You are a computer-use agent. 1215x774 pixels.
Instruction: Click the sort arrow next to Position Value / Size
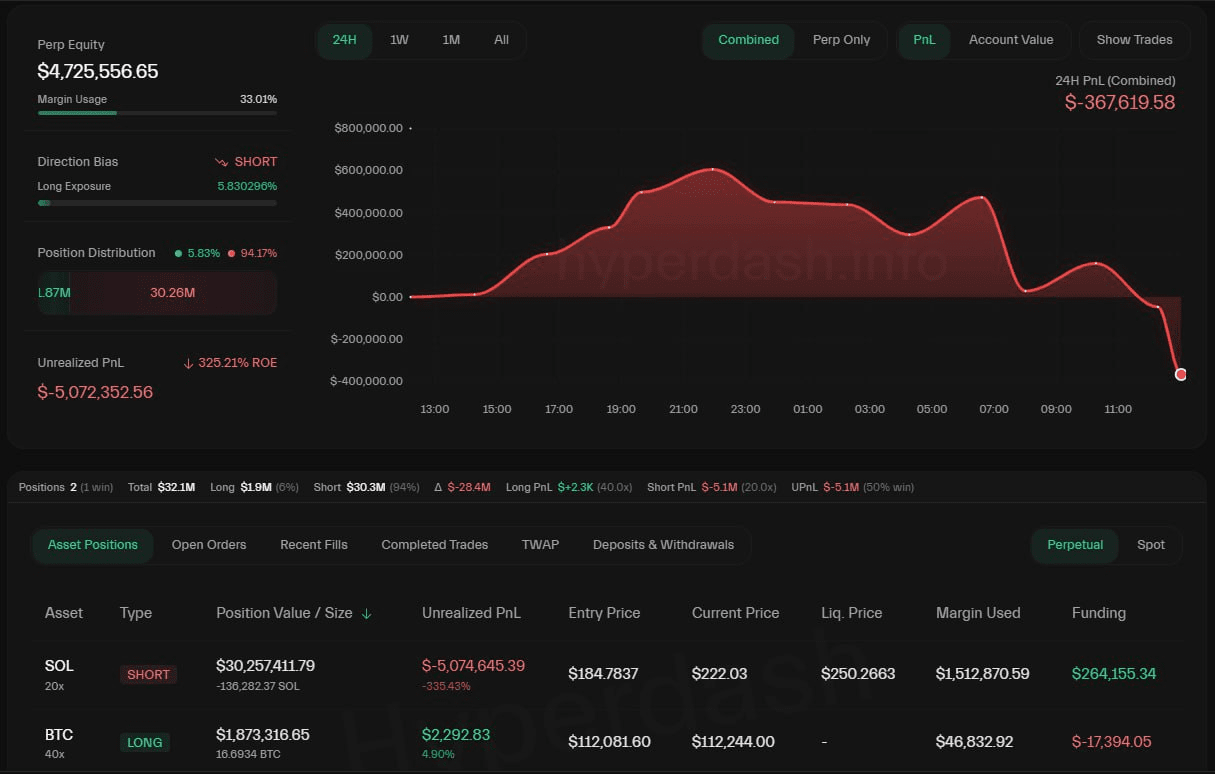tap(366, 614)
